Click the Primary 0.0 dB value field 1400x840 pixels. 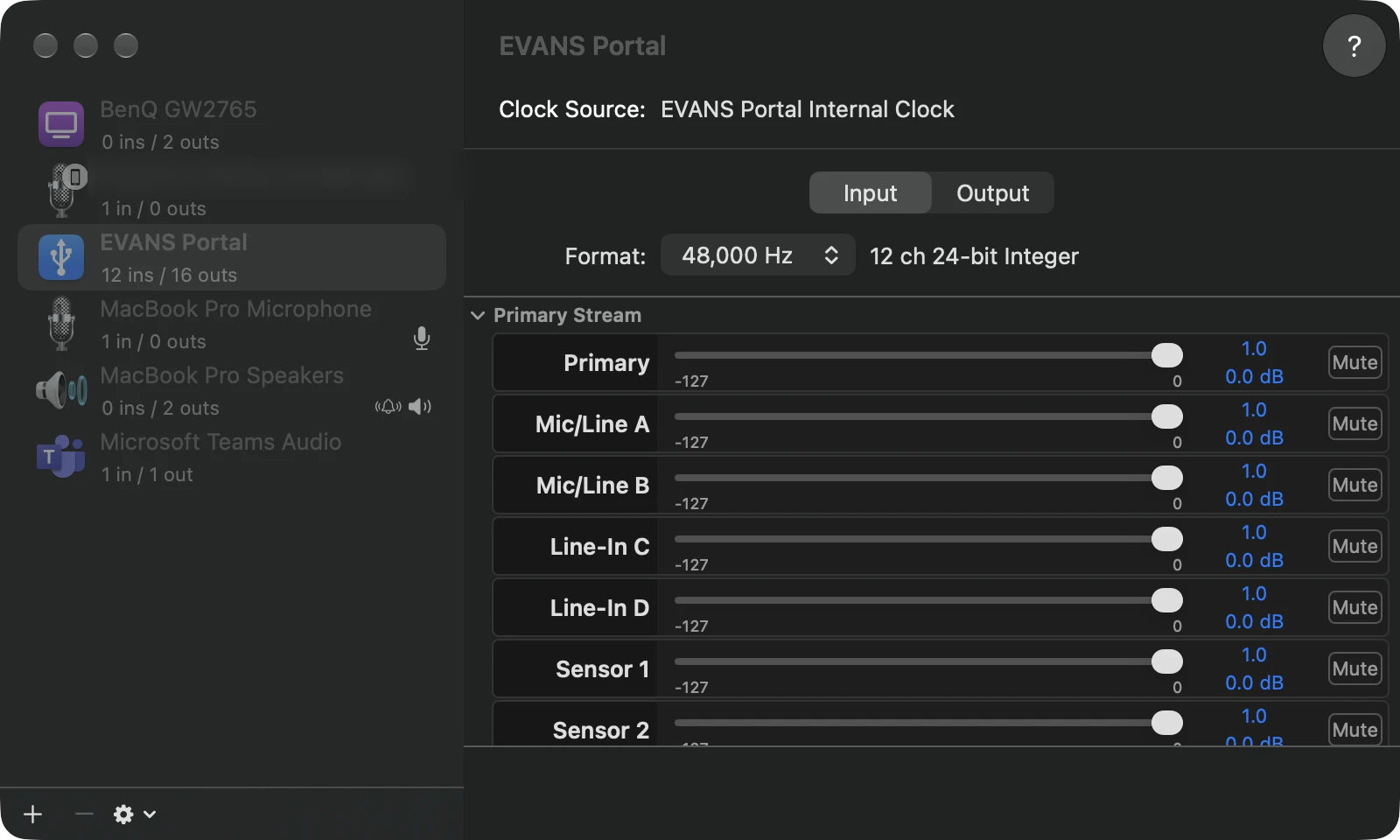(1254, 376)
